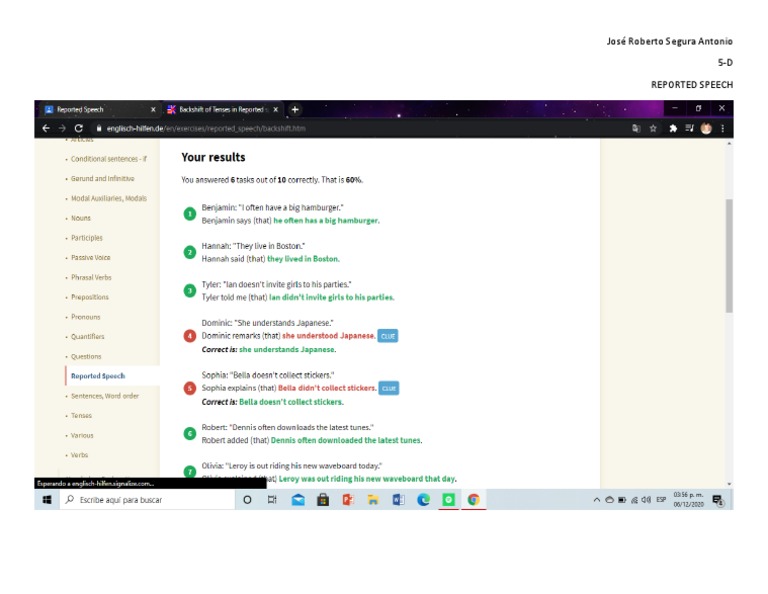Open a new browser tab

tap(295, 109)
